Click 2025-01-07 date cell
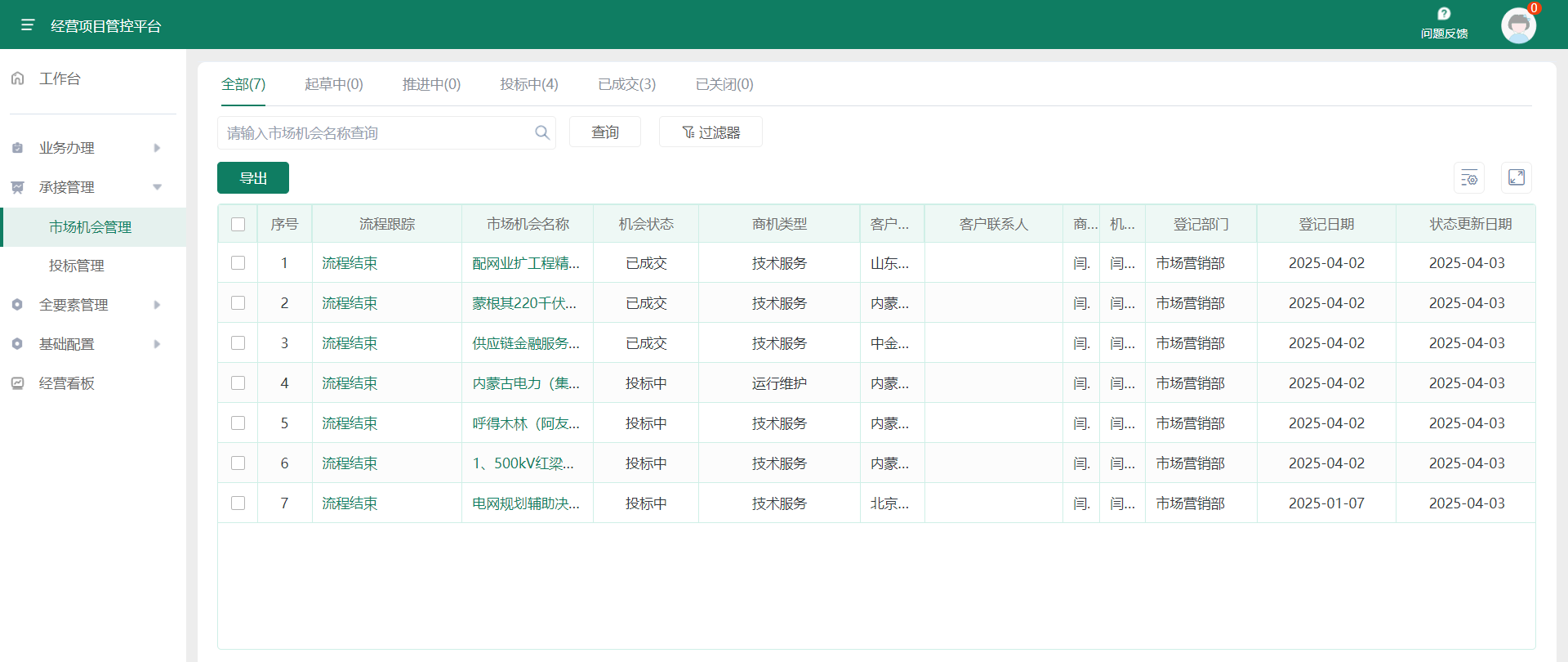Image resolution: width=1568 pixels, height=662 pixels. click(x=1326, y=503)
